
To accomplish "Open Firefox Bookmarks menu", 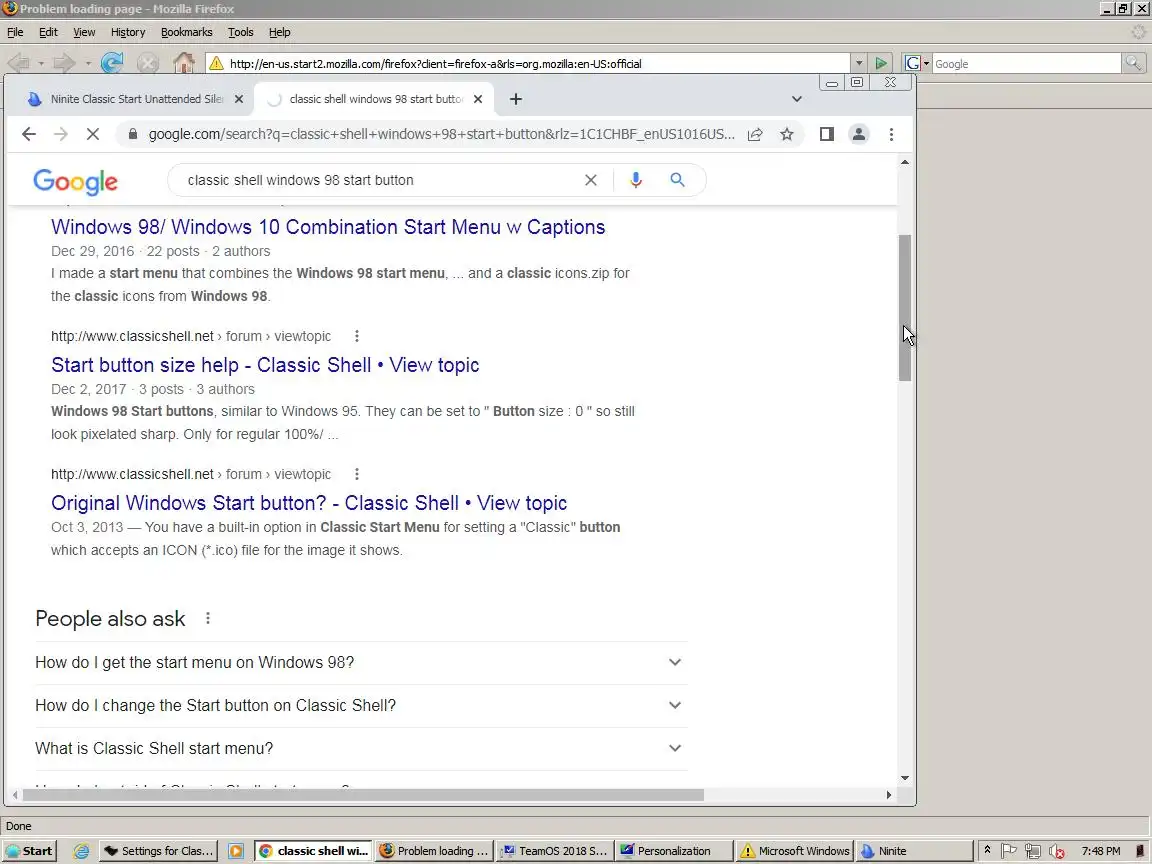I will pos(187,32).
